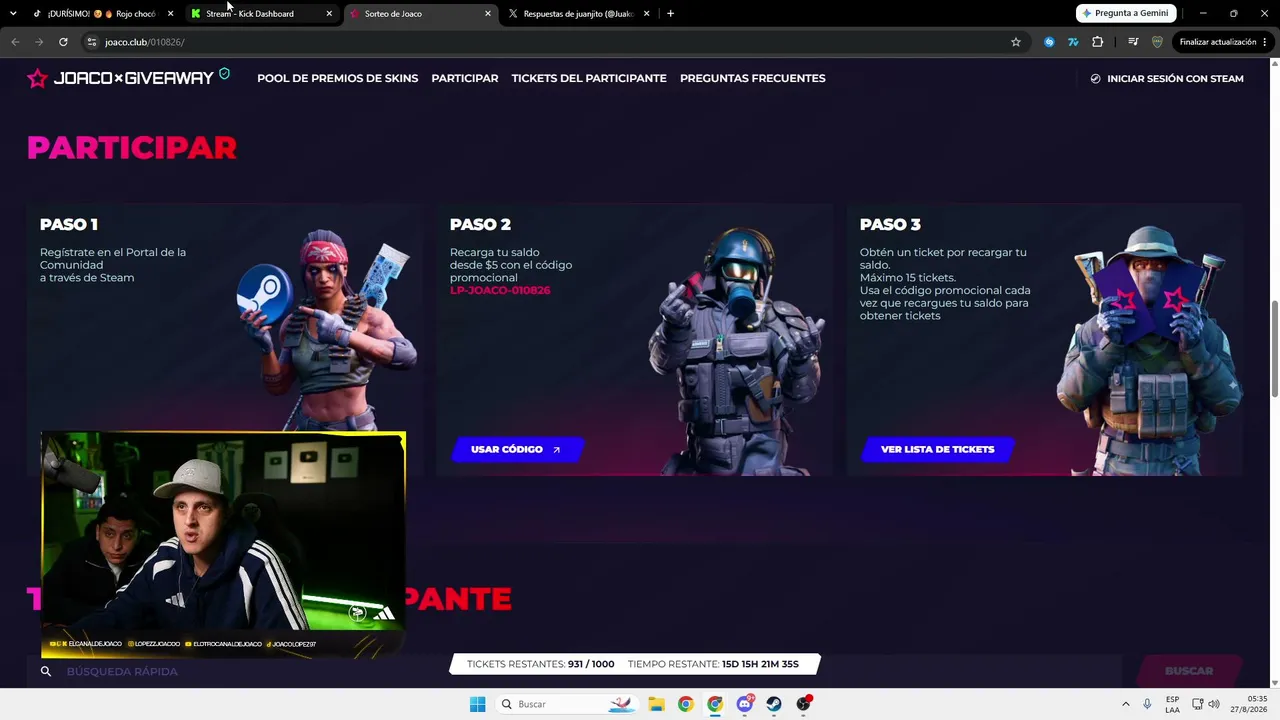Open Tickets del Participante nav item

(589, 78)
